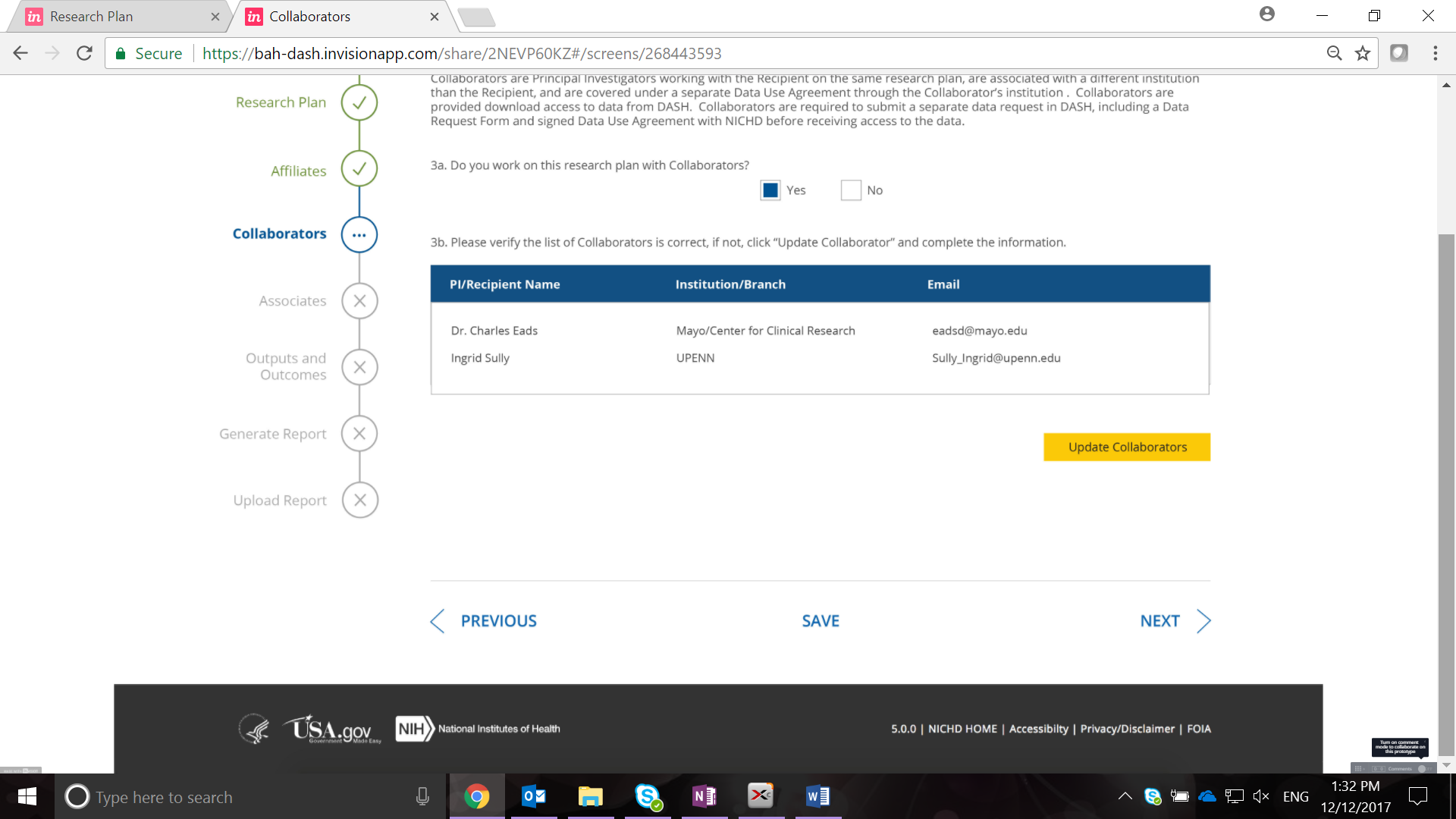The image size is (1456, 819).
Task: Click the Research Plan checkmark step circle
Action: pos(359,102)
